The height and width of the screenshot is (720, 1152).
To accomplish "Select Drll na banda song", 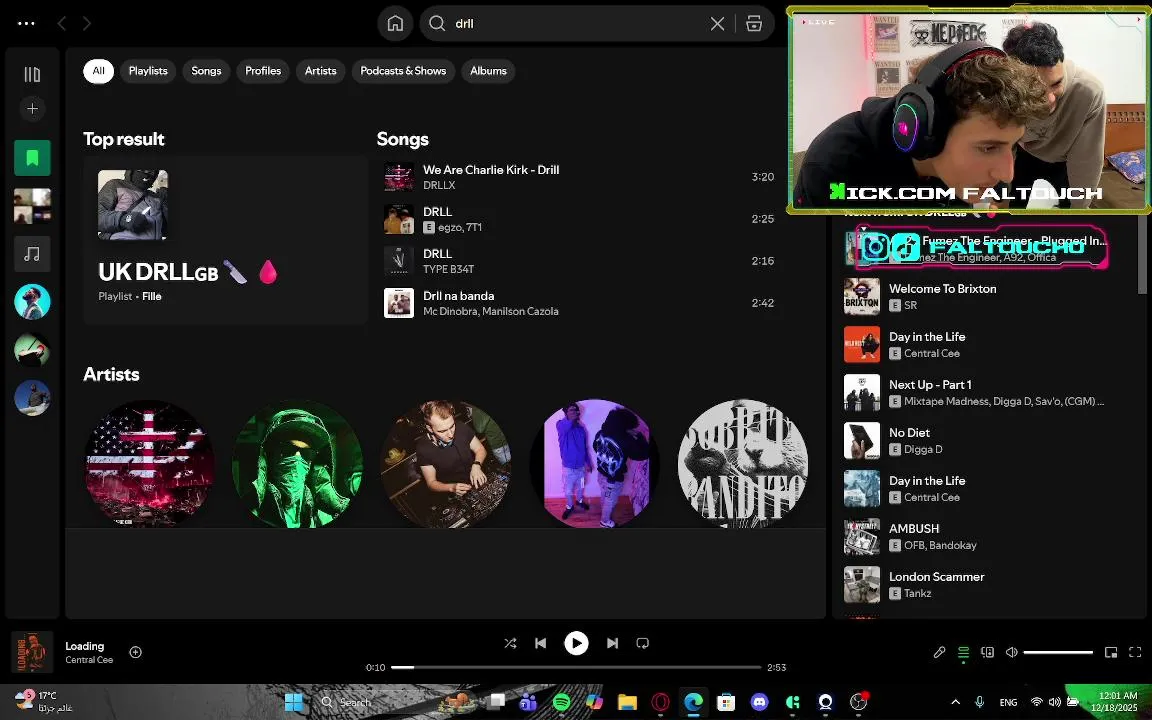I will pyautogui.click(x=579, y=303).
